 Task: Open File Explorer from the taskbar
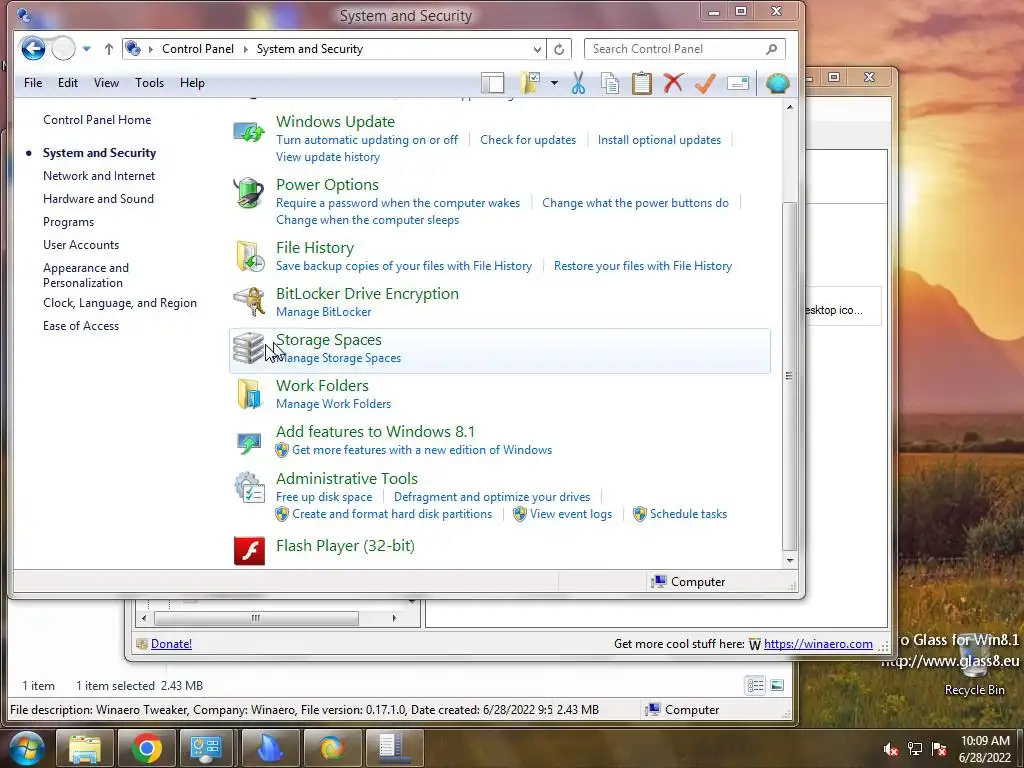pyautogui.click(x=85, y=748)
